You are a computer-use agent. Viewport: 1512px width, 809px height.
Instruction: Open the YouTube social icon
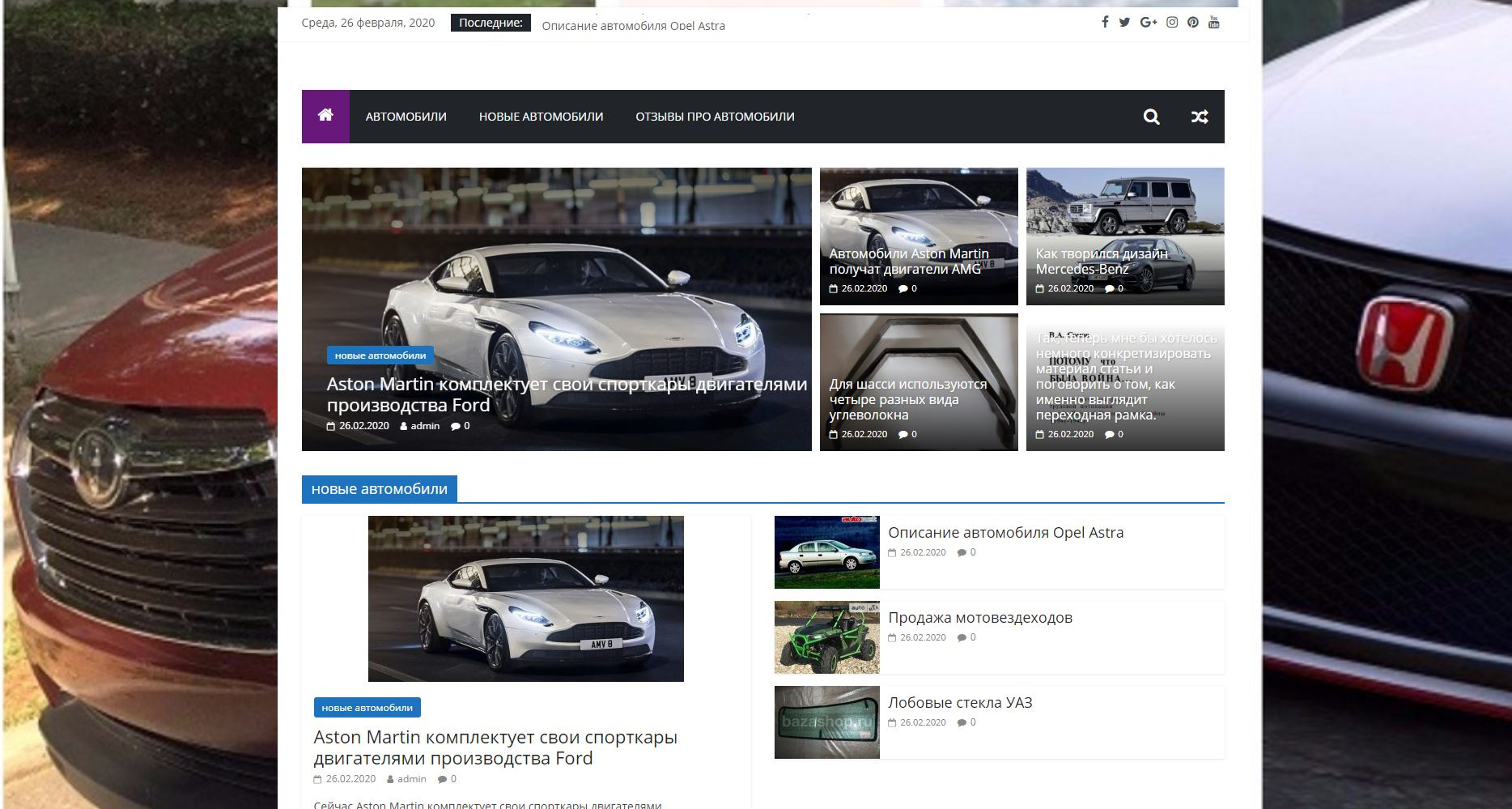[x=1214, y=23]
